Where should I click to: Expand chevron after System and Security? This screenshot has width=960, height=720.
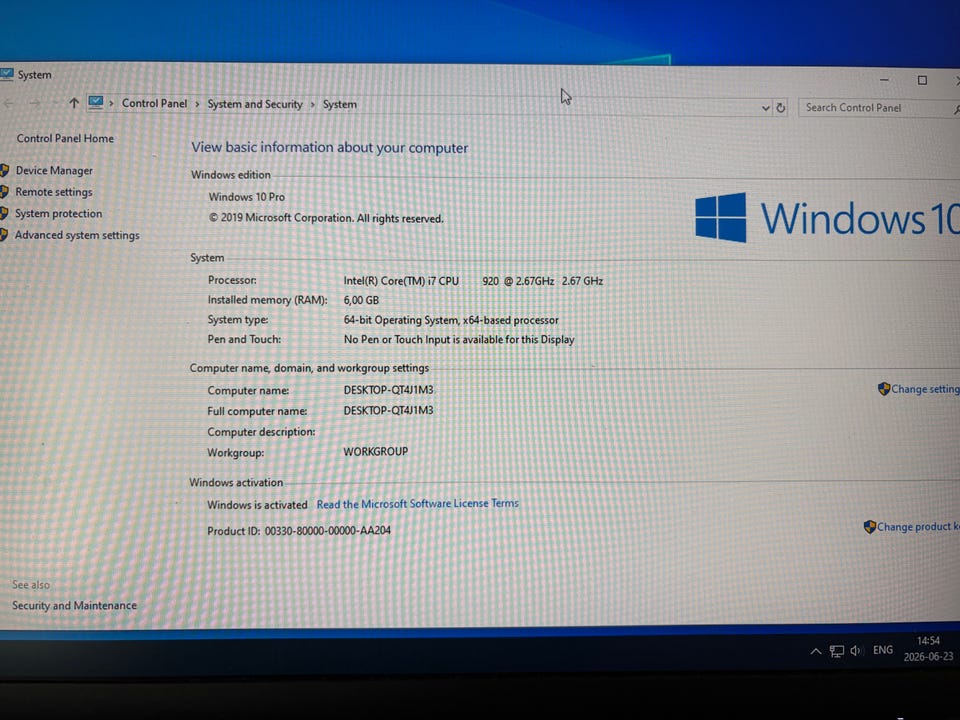point(312,105)
